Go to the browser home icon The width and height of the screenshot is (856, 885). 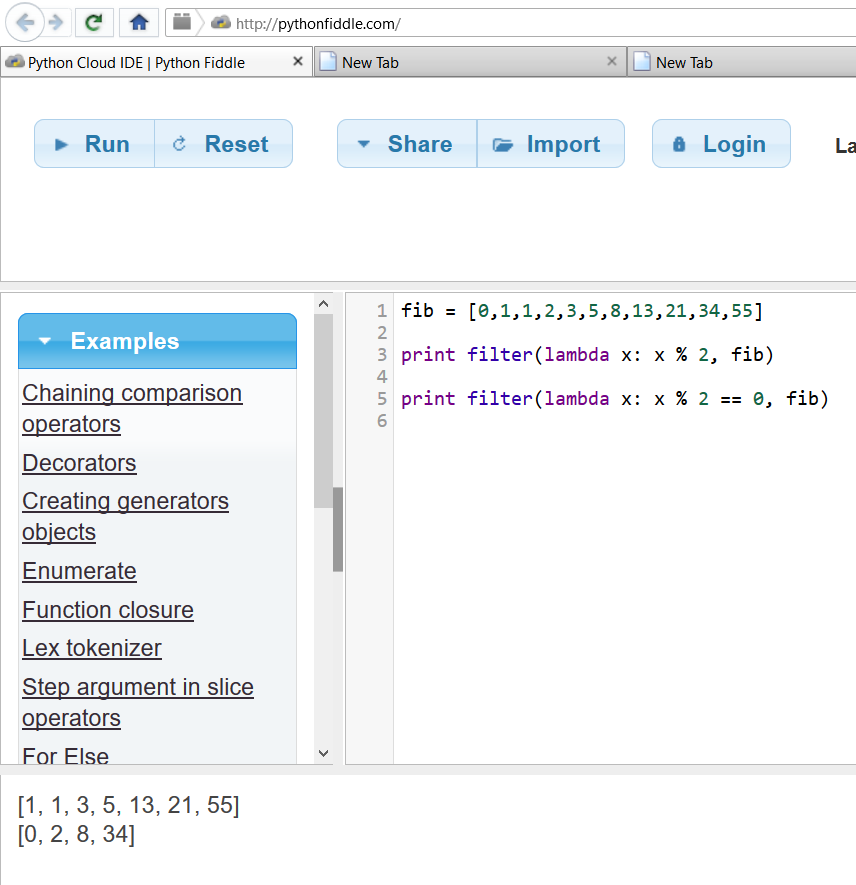(139, 23)
